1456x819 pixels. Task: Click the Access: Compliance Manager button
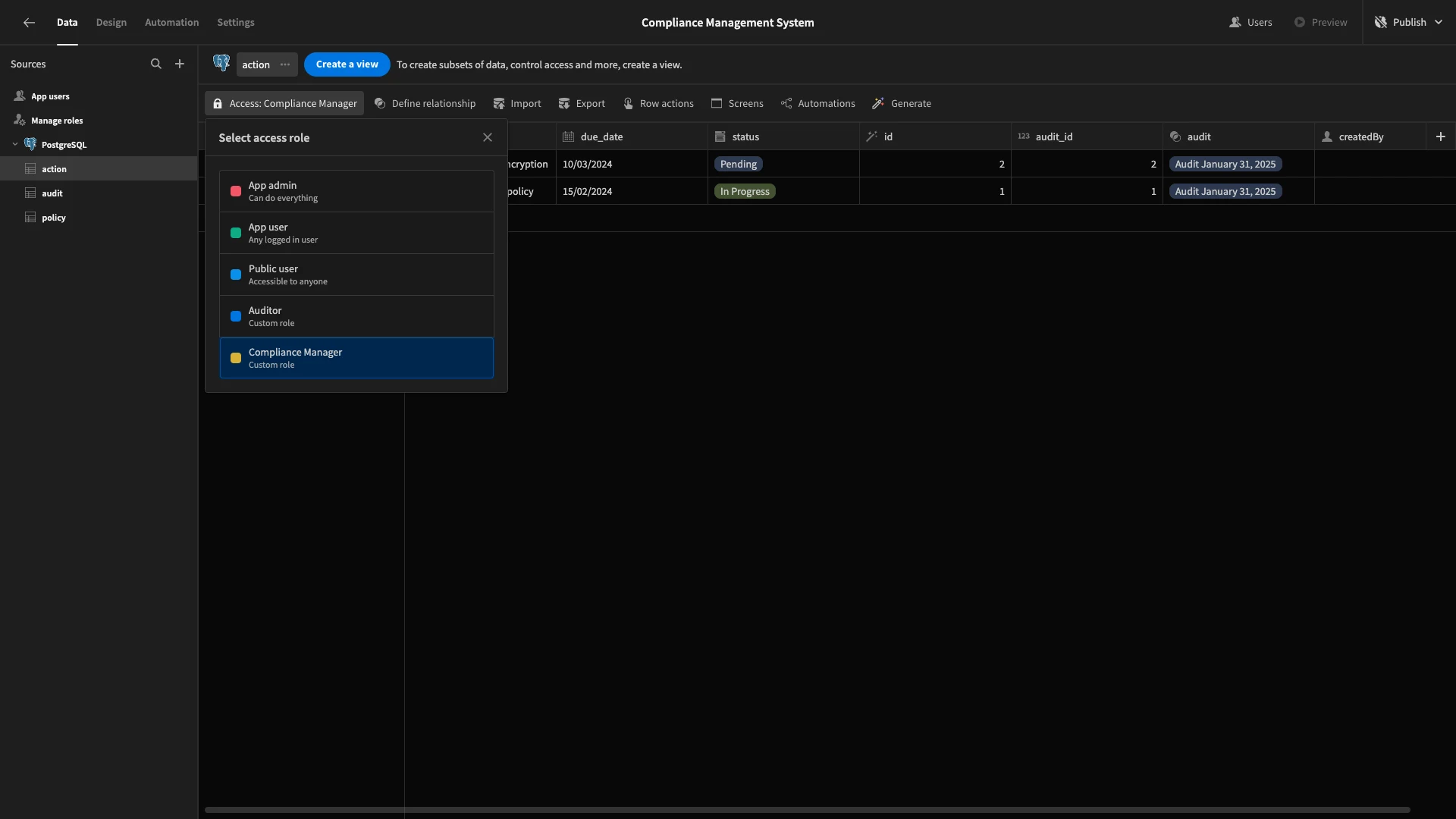click(284, 104)
